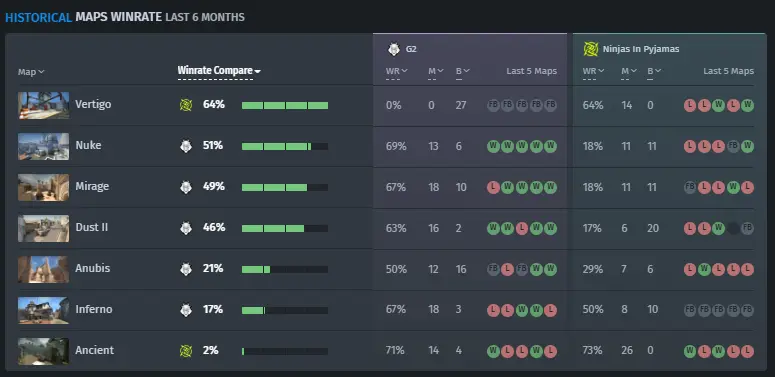The width and height of the screenshot is (775, 377).
Task: Click G2 logo in Inferno winrate row
Action: [186, 310]
